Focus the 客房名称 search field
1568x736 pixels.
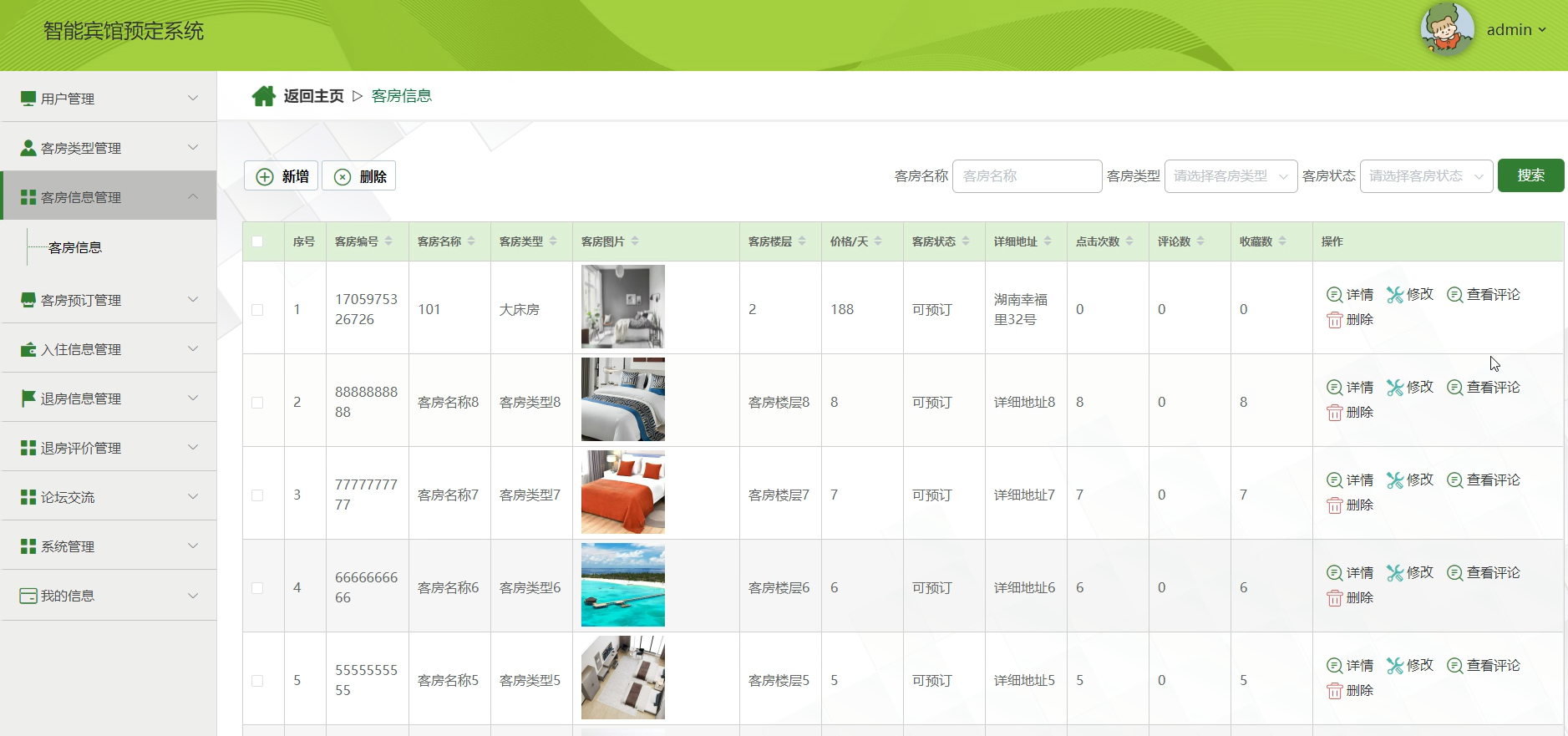[1027, 176]
